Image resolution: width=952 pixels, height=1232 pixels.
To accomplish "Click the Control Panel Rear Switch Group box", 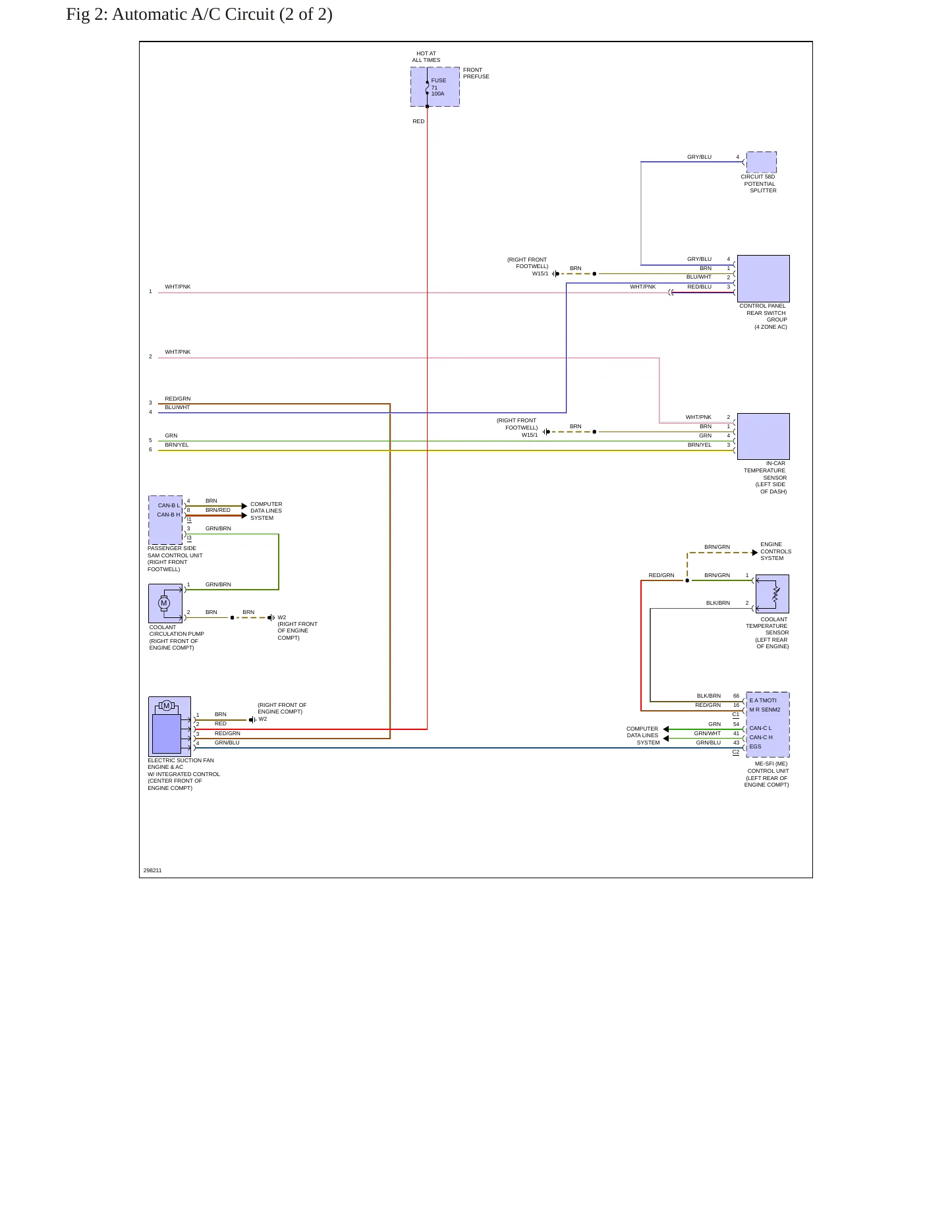I will tap(763, 279).
